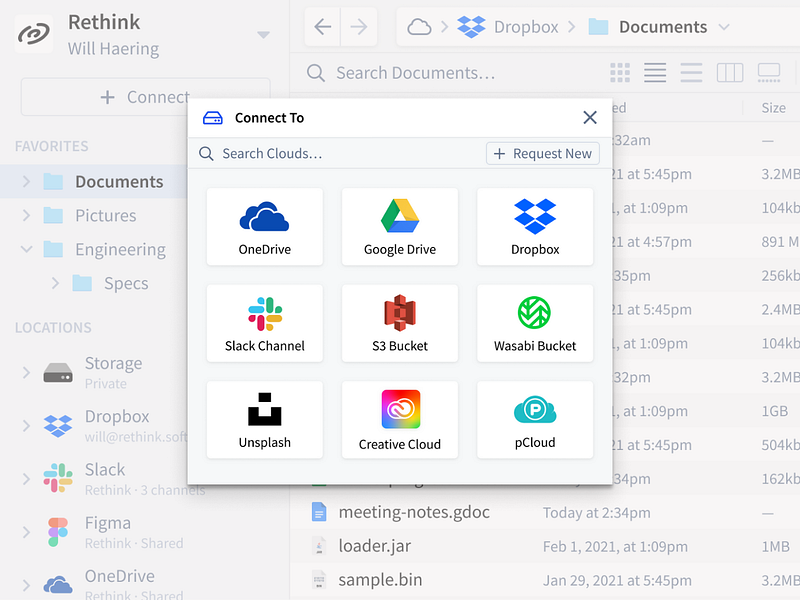
Task: Expand the Documents favorite folder
Action: click(27, 182)
